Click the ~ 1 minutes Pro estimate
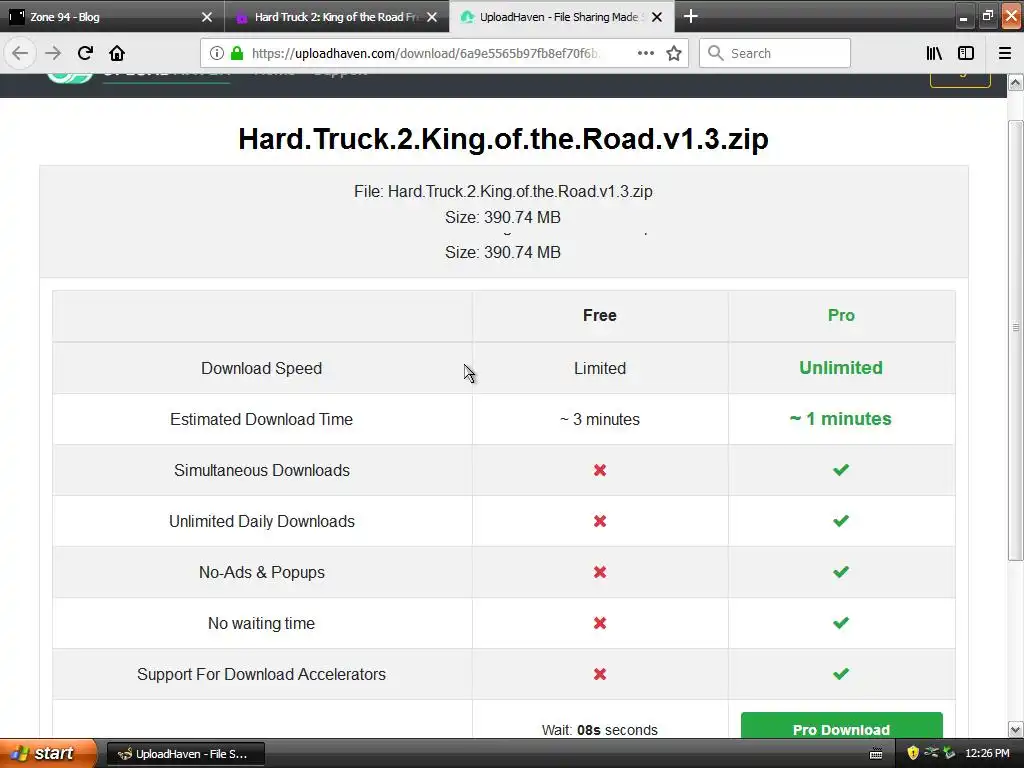Image resolution: width=1024 pixels, height=768 pixels. pos(840,419)
